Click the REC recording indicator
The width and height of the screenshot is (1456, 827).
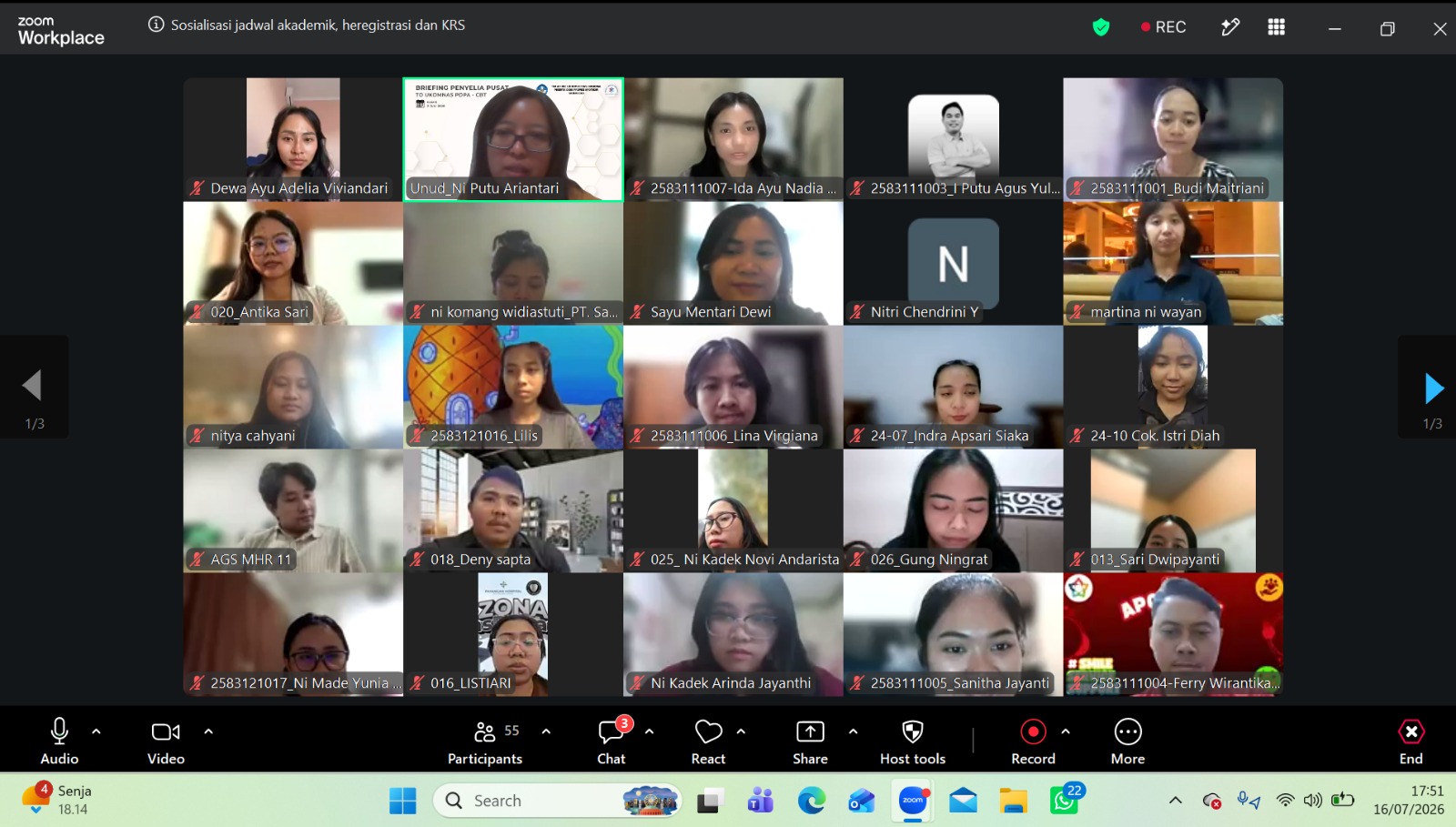click(1163, 27)
